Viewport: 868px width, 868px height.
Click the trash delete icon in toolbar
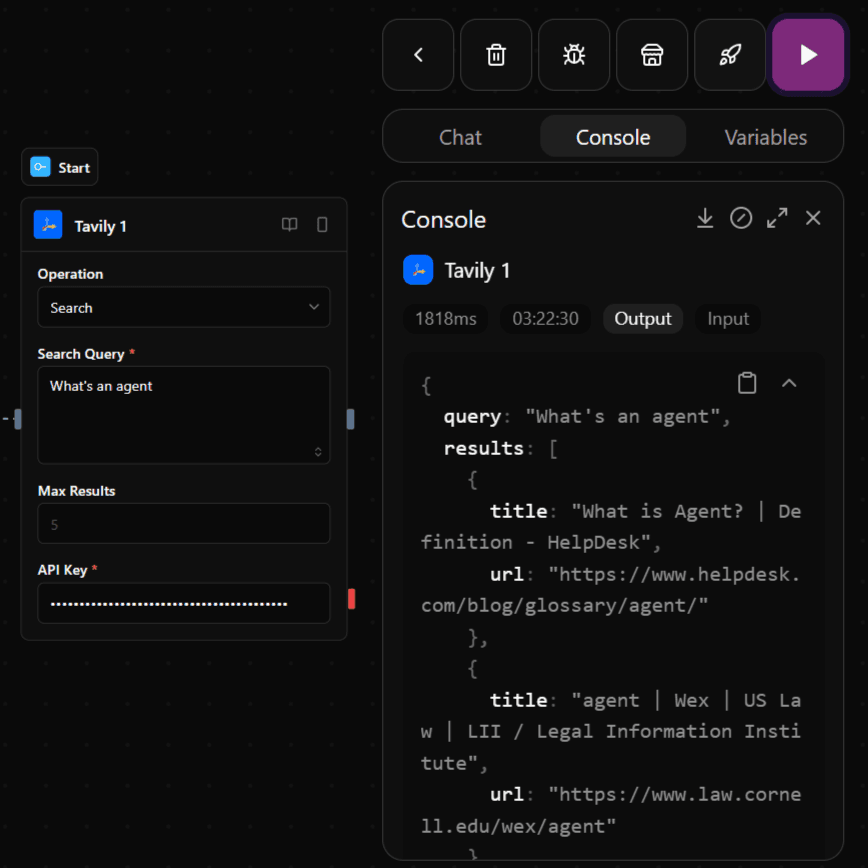pyautogui.click(x=496, y=55)
